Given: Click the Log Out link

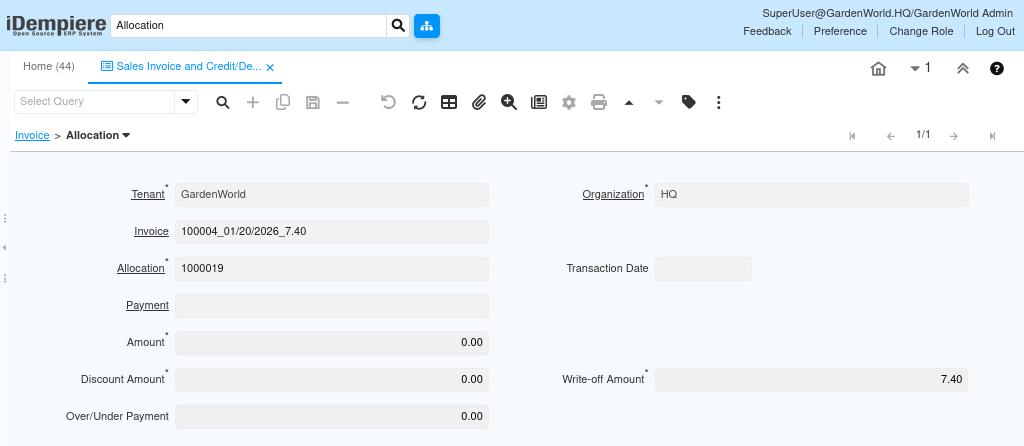Looking at the screenshot, I should tap(995, 31).
